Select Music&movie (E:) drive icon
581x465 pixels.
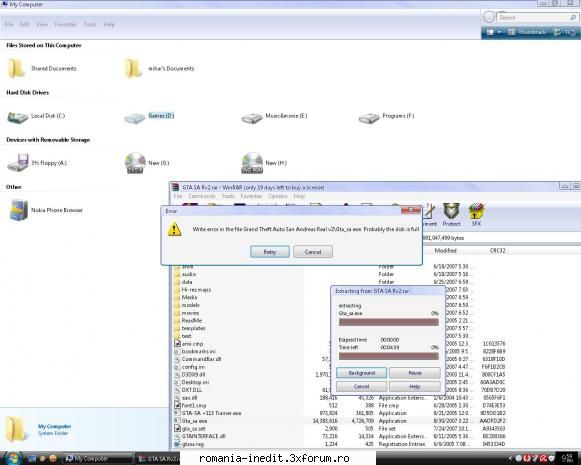pyautogui.click(x=252, y=118)
